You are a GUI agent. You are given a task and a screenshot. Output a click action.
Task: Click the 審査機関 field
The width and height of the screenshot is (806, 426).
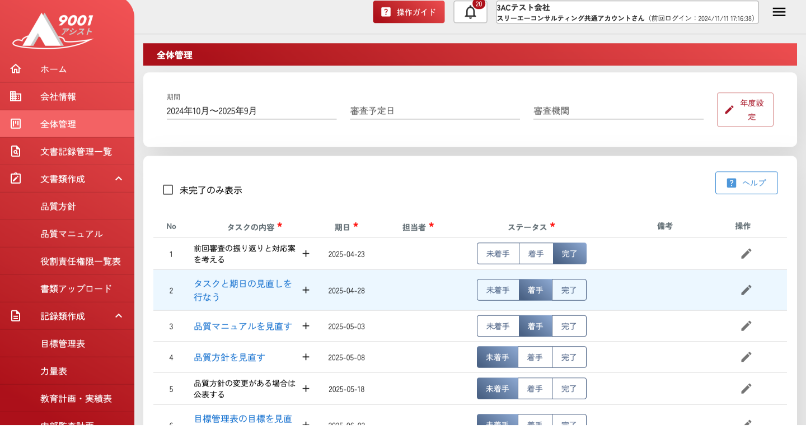[x=618, y=111]
